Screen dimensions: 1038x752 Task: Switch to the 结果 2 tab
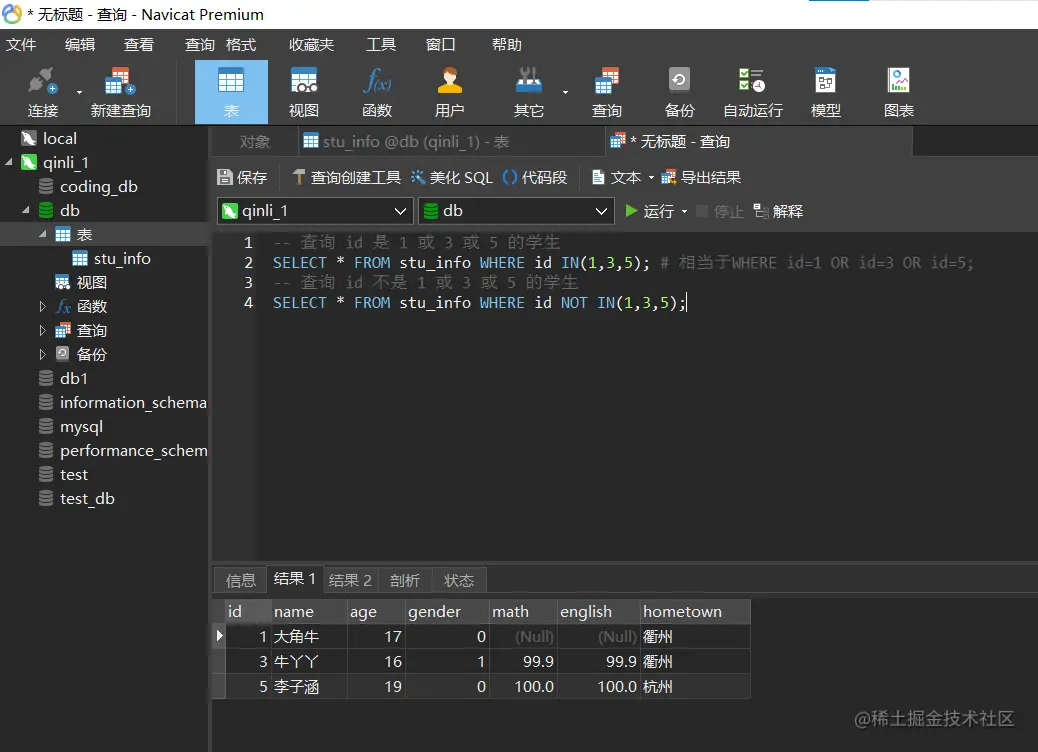coord(350,581)
